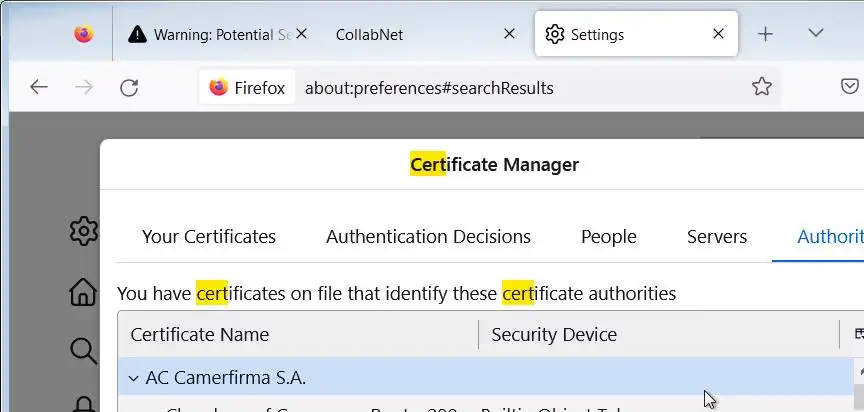Switch to the Authentication Decisions tab
Screen dimensions: 864x412
pos(428,237)
